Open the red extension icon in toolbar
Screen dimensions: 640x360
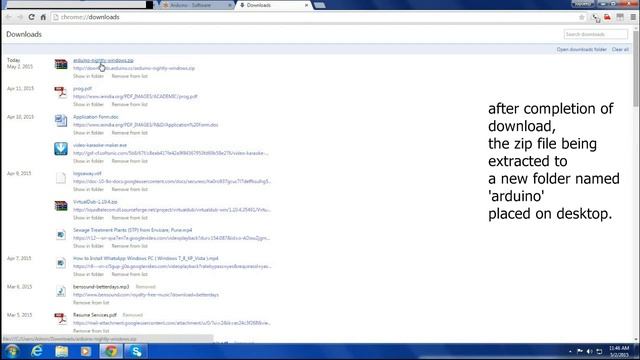pos(607,17)
